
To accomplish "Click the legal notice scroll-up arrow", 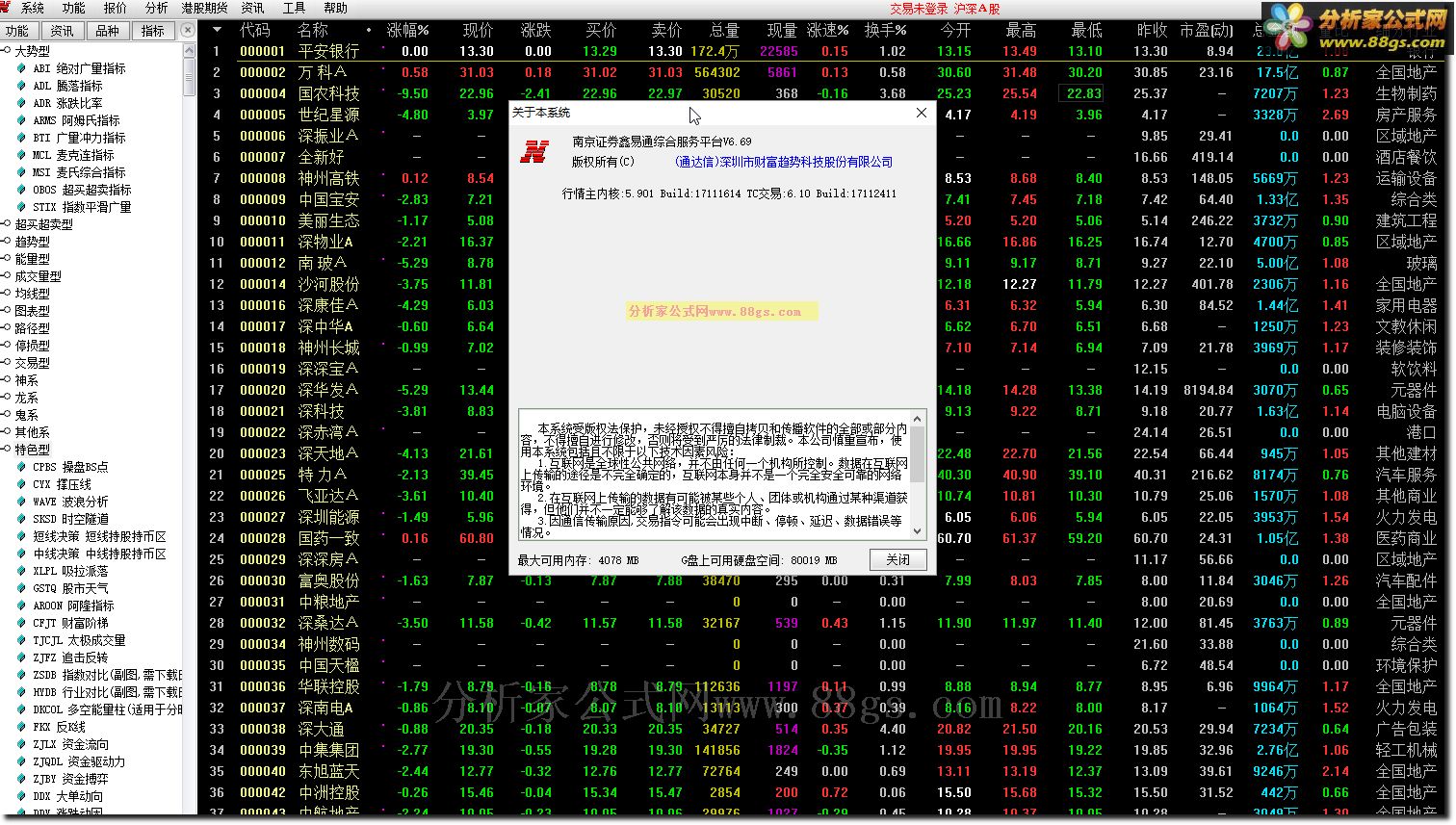I will point(918,418).
